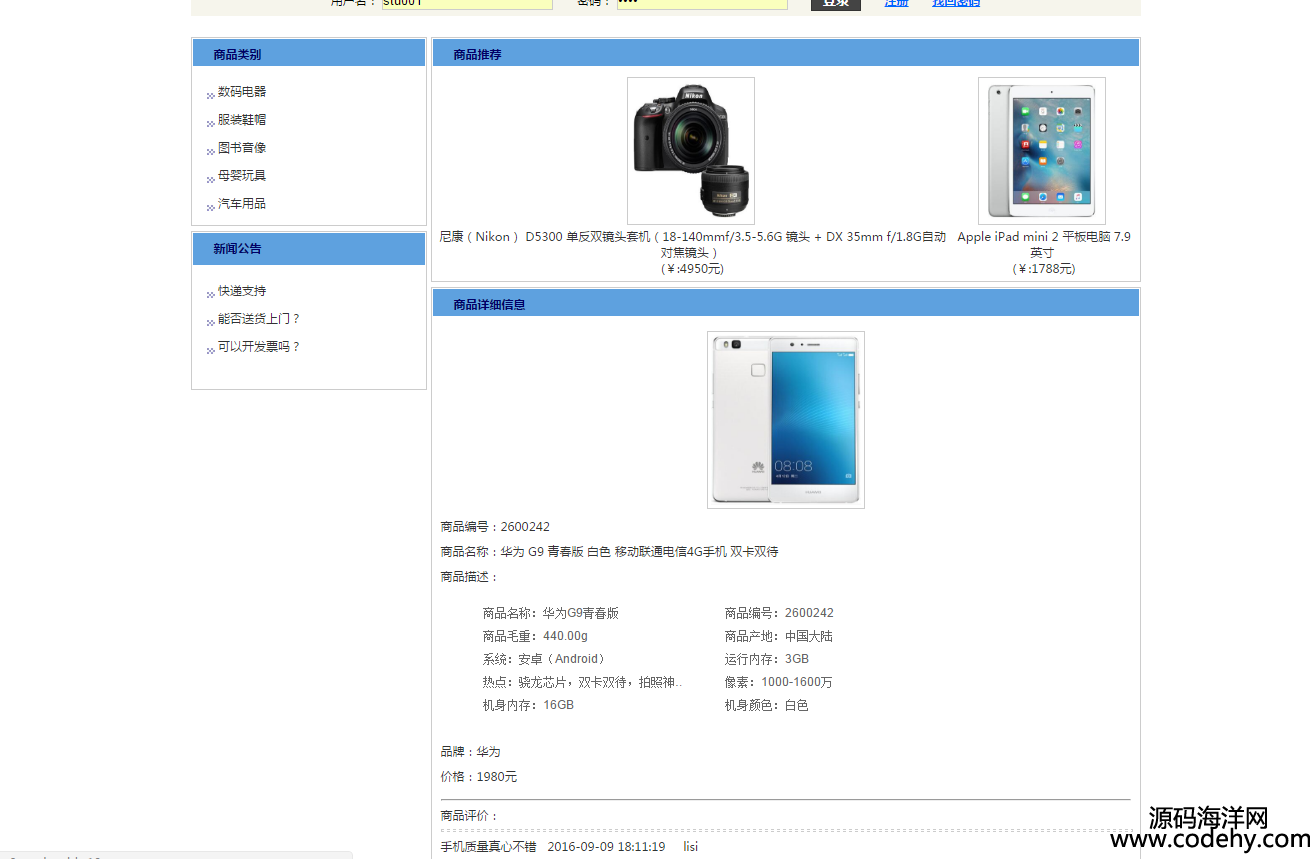1315x859 pixels.
Task: Click the password input field
Action: click(702, 4)
